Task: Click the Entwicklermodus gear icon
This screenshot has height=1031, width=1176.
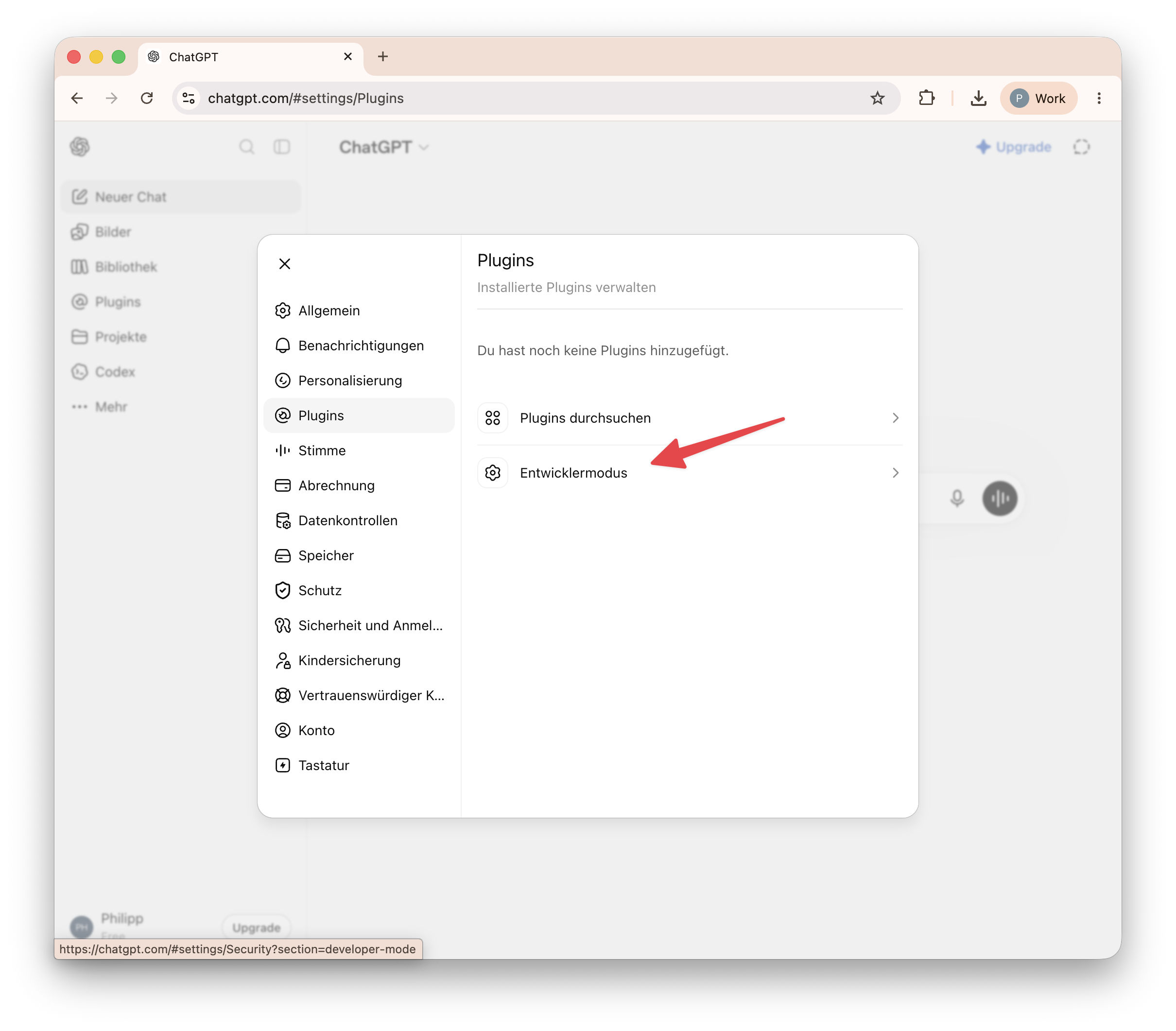Action: click(492, 473)
